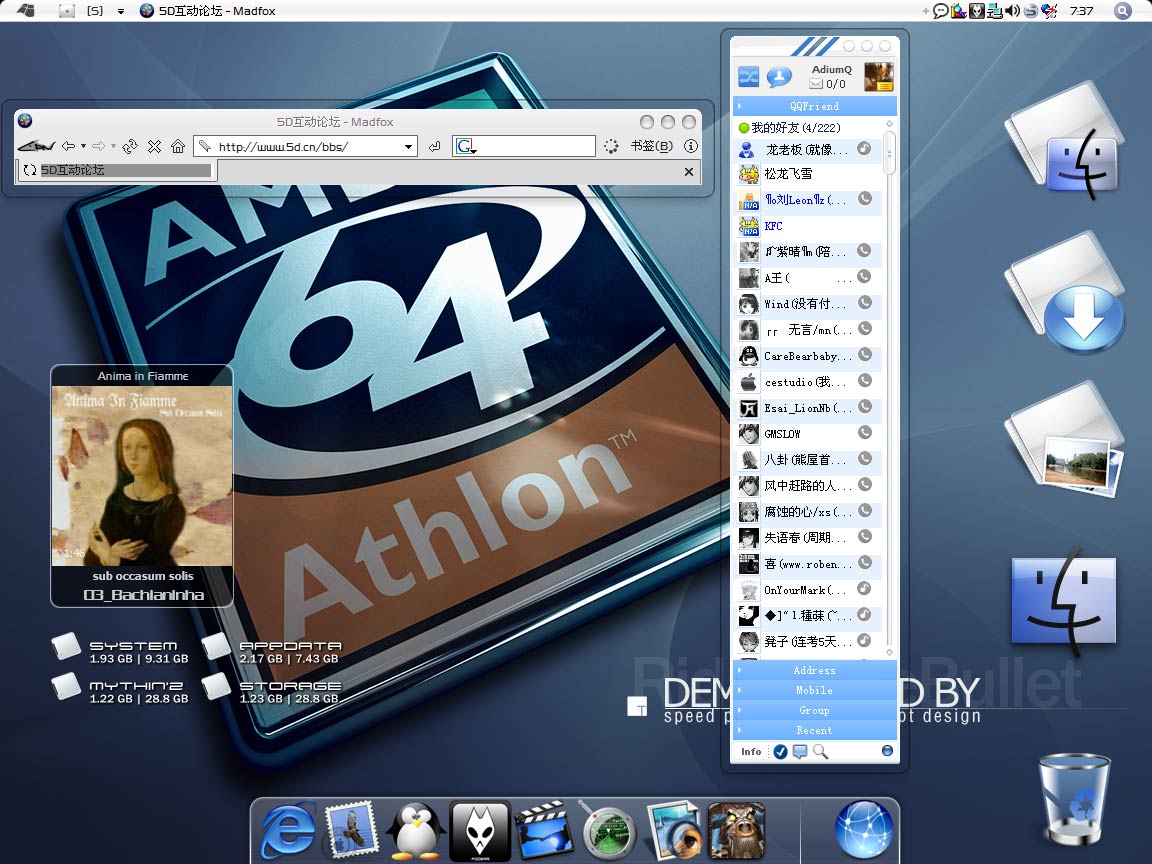
Task: Open the standalone Finder face desktop icon
Action: tap(1064, 601)
